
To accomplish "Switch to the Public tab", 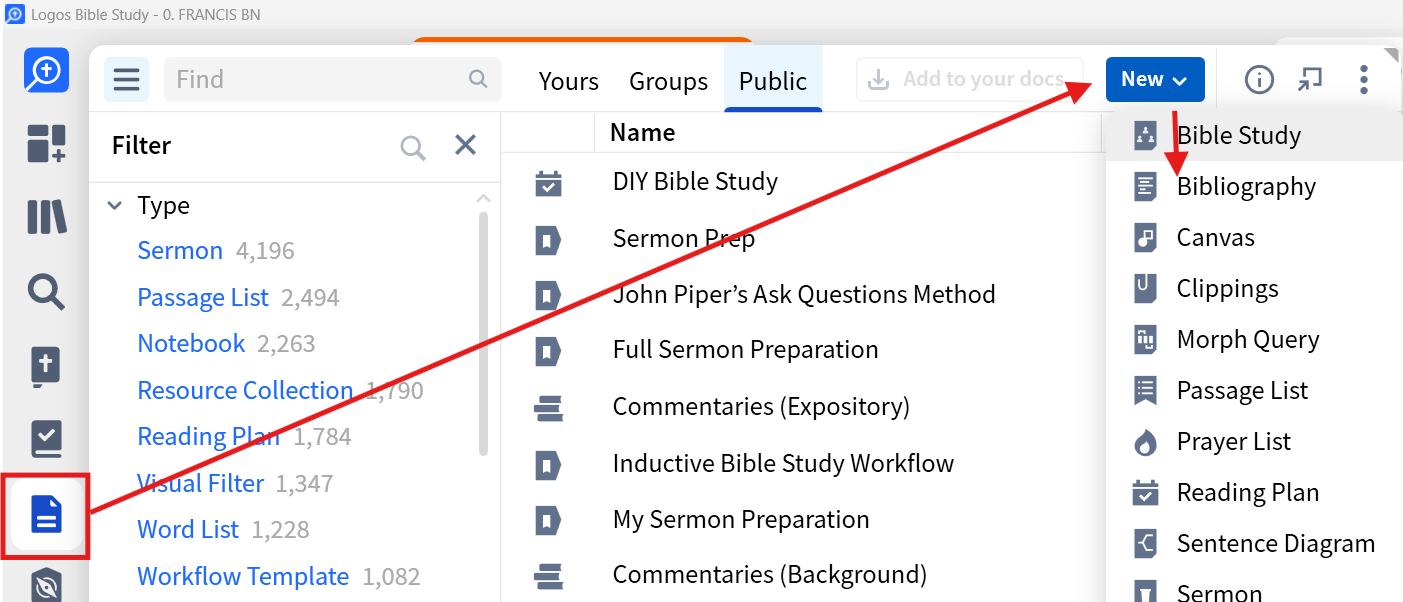I will click(x=773, y=81).
